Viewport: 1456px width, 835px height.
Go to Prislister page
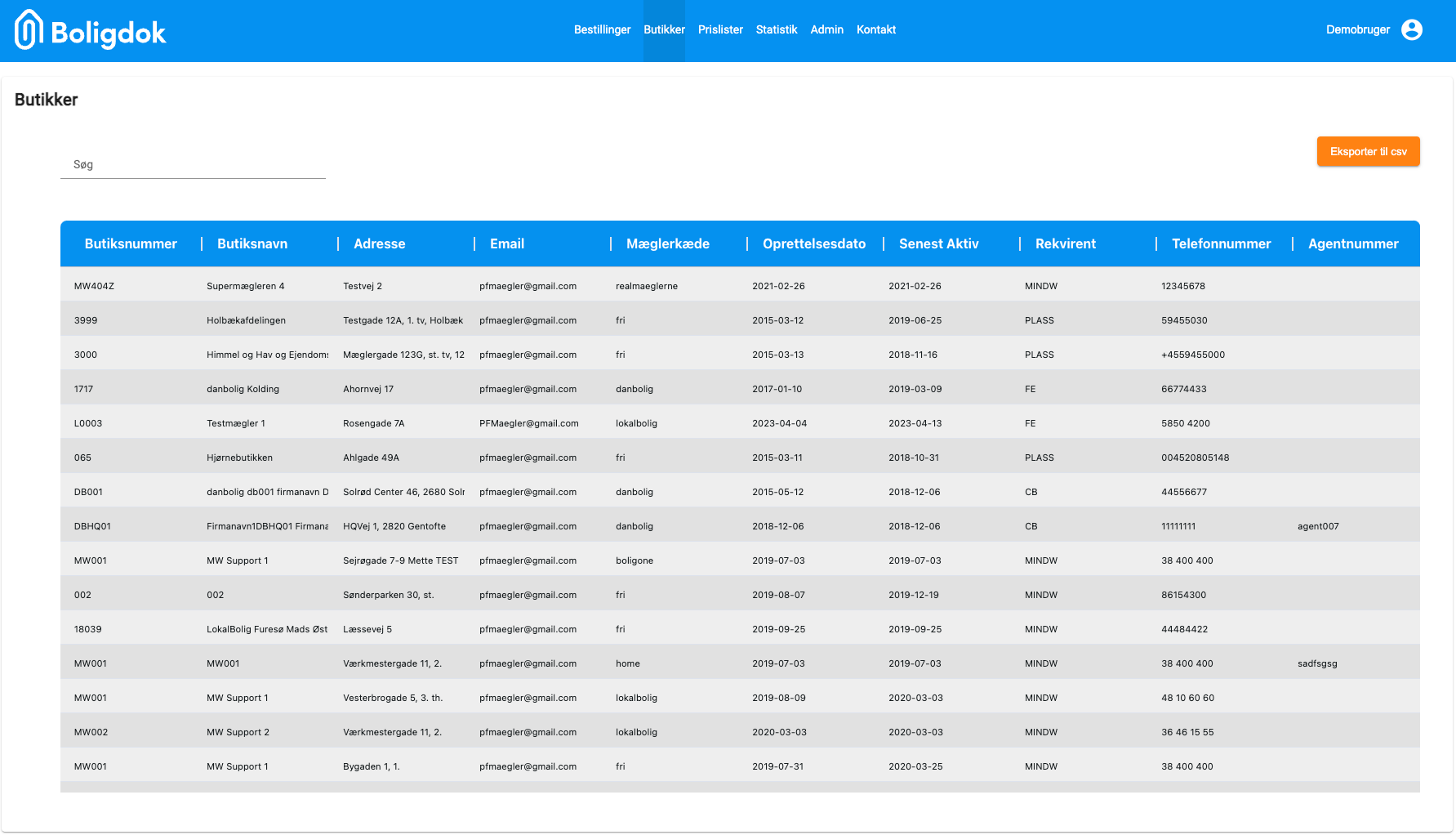[720, 29]
